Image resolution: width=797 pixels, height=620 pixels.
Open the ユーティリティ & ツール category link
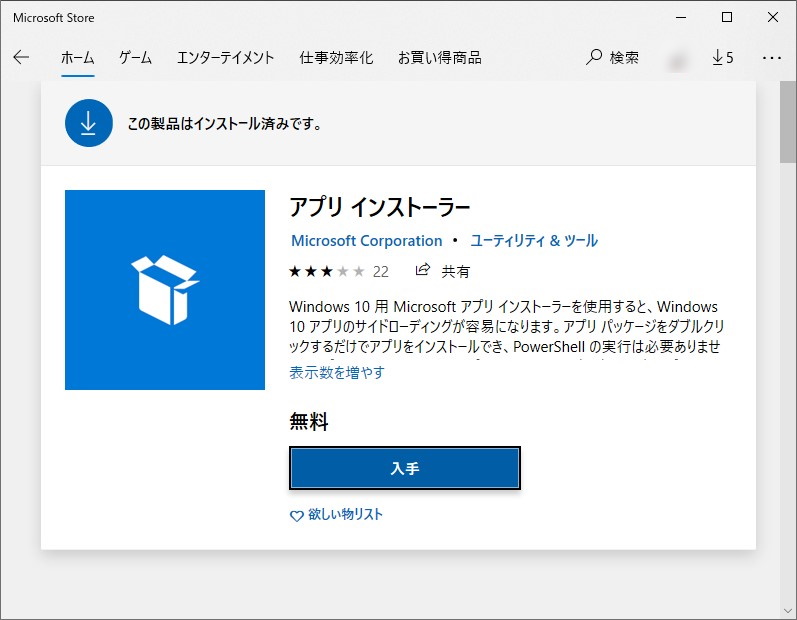[x=534, y=241]
